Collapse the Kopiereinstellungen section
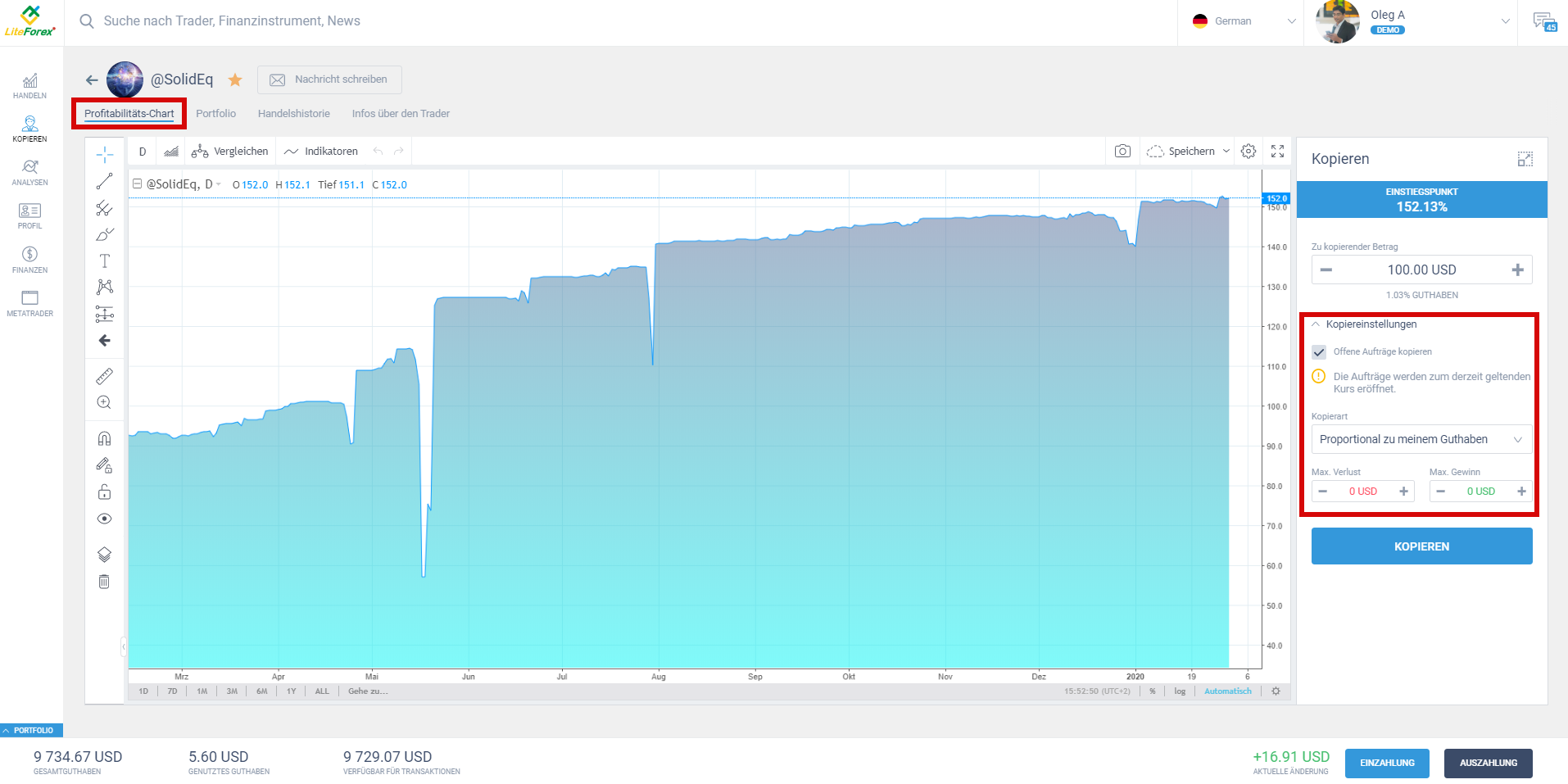Screen dimensions: 1568x784 pyautogui.click(x=1315, y=324)
